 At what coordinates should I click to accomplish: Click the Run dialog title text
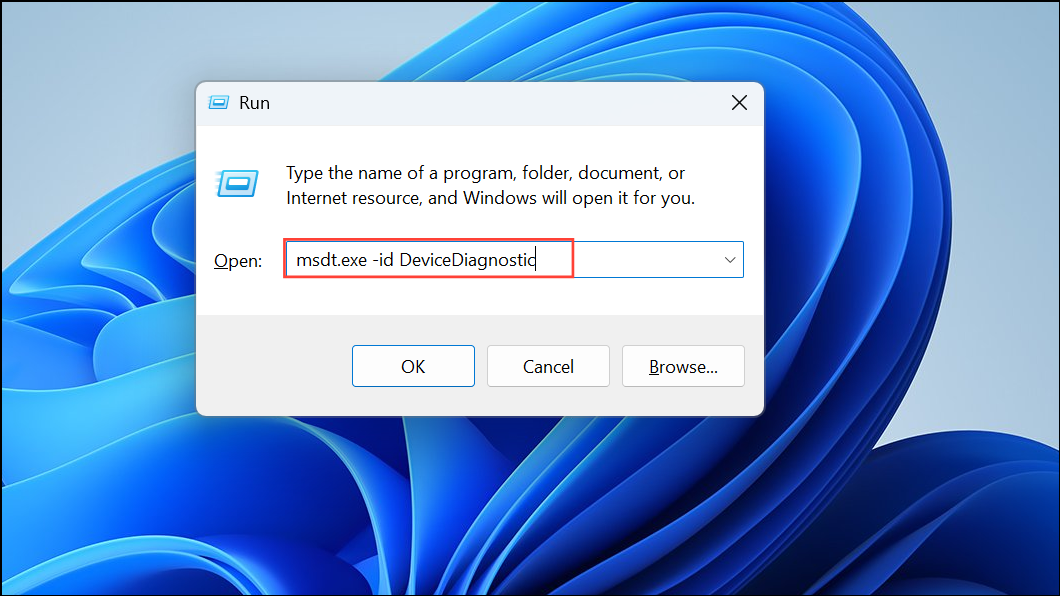click(254, 103)
